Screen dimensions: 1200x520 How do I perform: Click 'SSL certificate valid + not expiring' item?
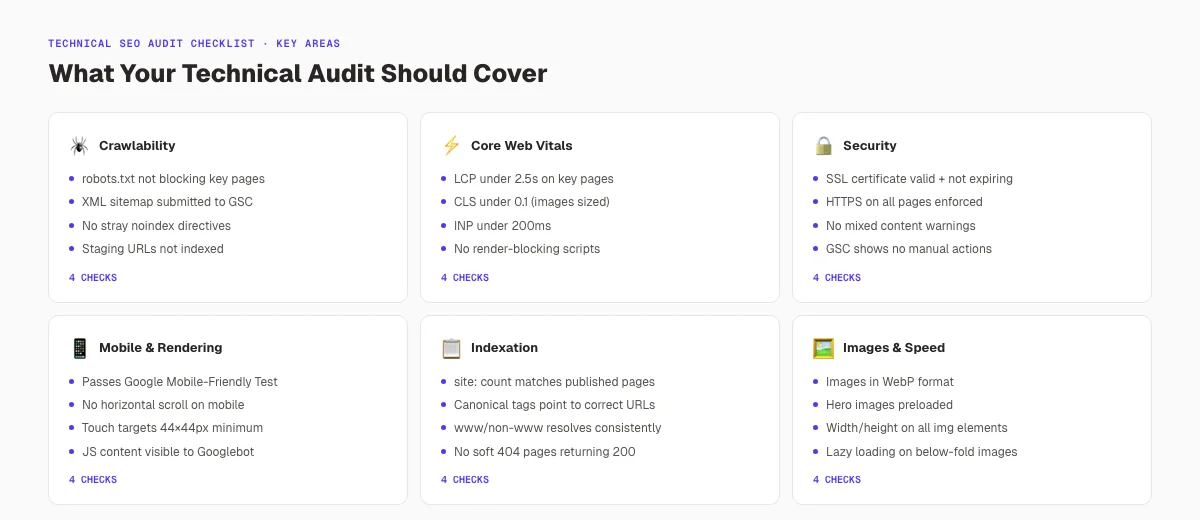(x=919, y=179)
